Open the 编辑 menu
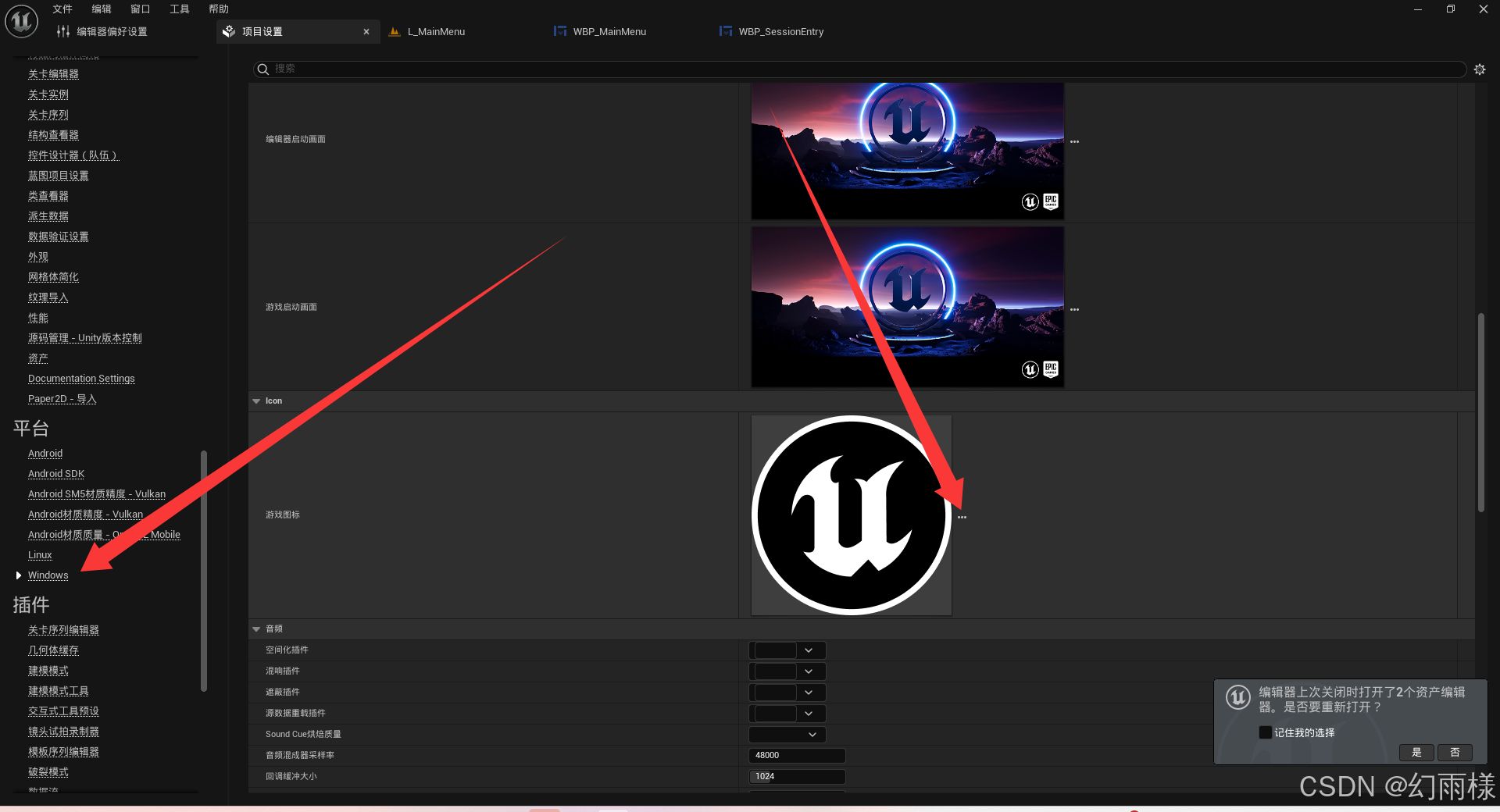Screen dimensions: 1500x812 click(102, 9)
